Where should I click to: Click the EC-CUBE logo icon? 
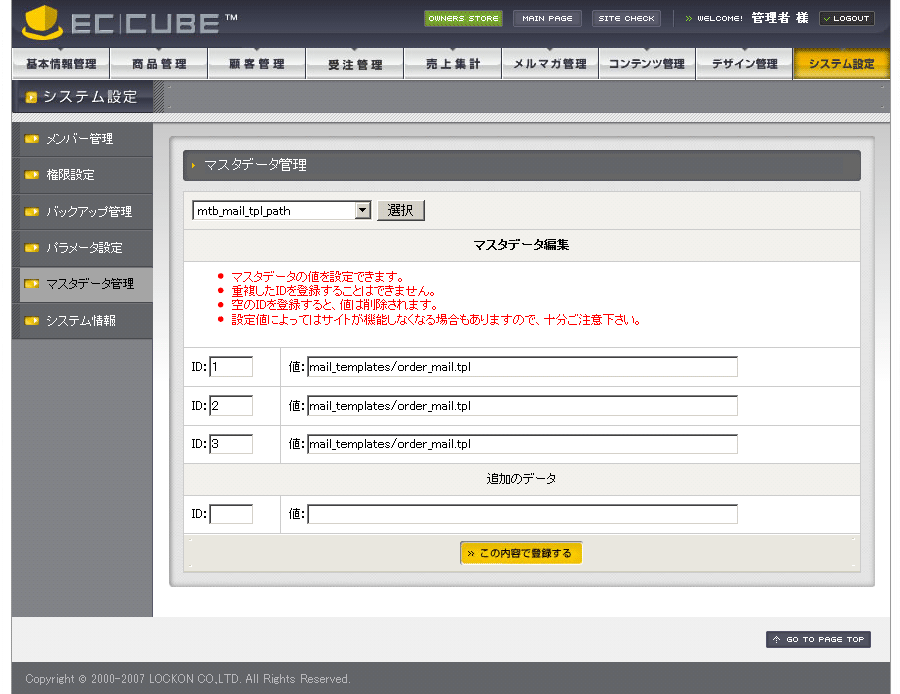point(42,22)
